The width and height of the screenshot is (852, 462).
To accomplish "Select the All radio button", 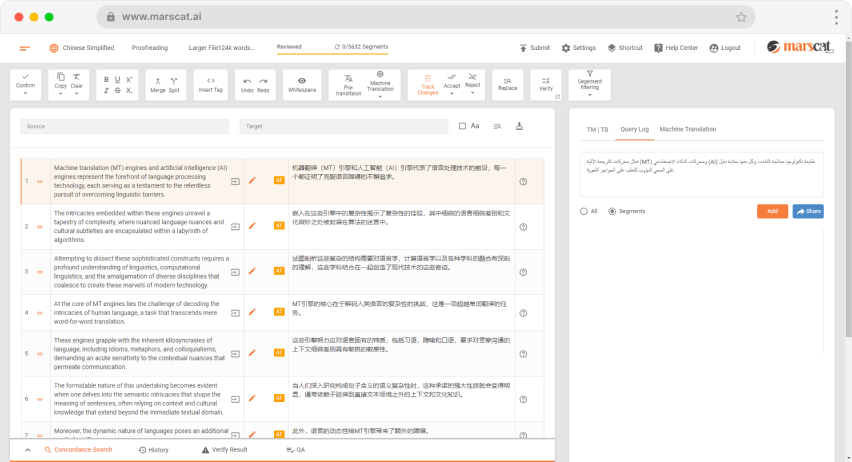I will (584, 211).
